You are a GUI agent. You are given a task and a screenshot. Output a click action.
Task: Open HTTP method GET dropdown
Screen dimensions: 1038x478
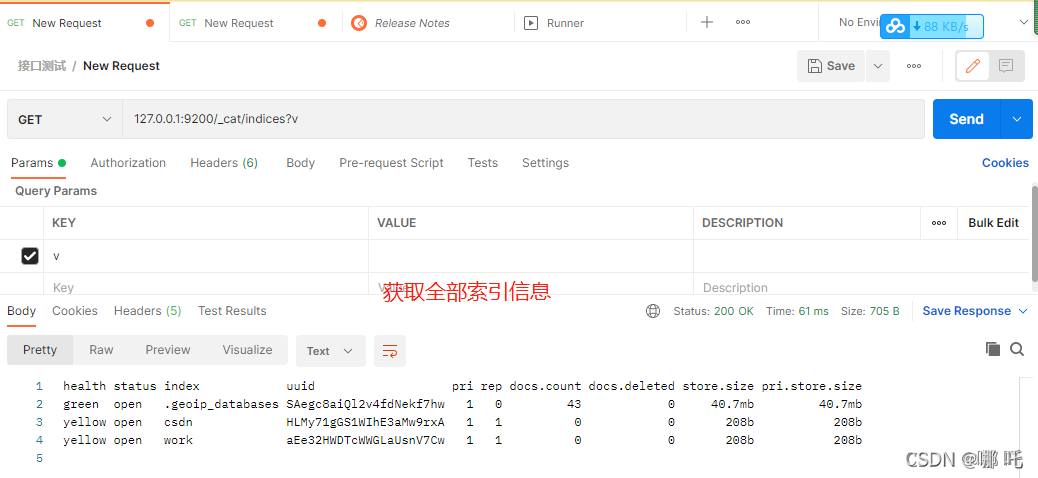click(65, 119)
